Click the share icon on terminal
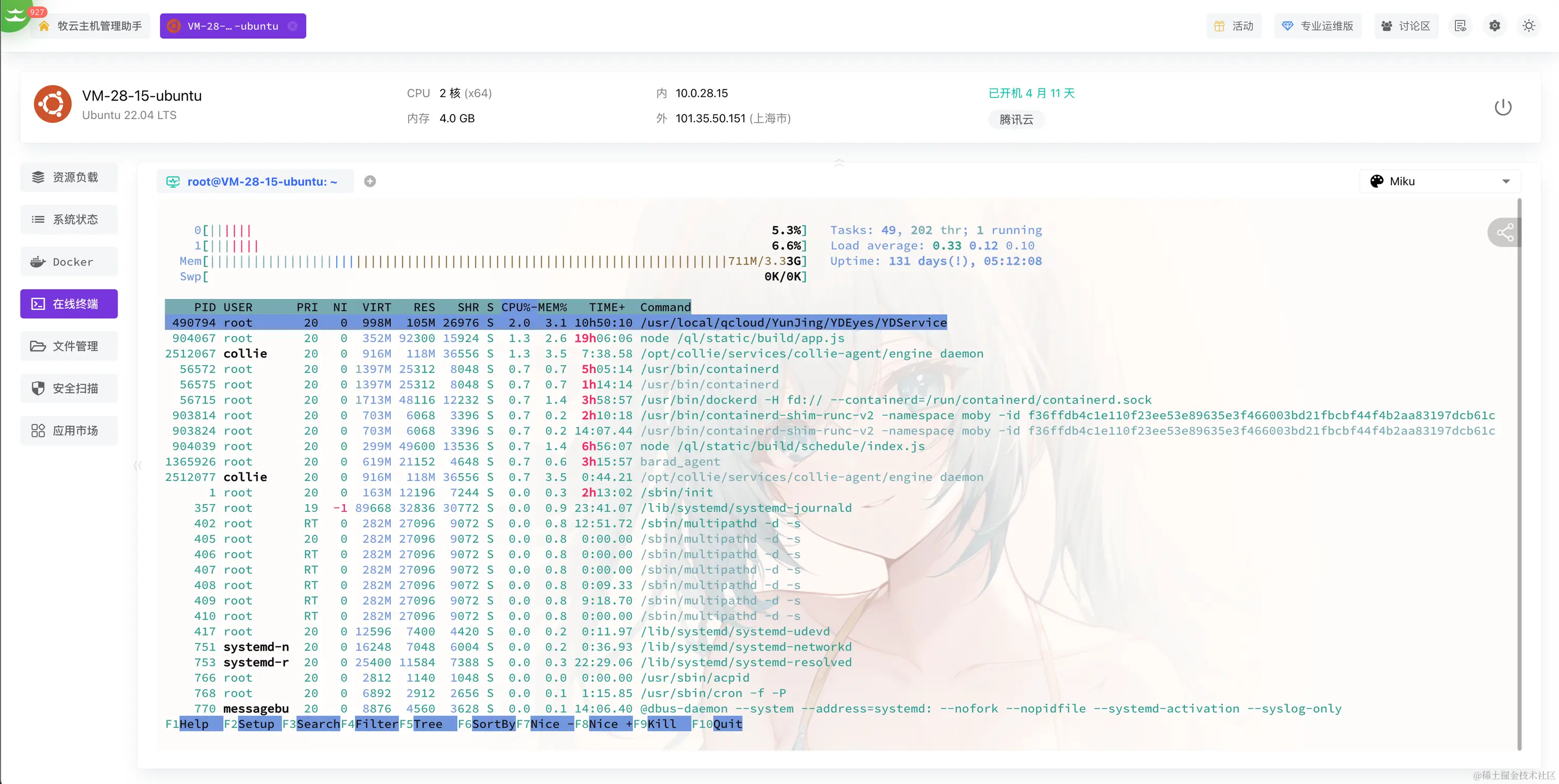The image size is (1559, 784). (1504, 232)
